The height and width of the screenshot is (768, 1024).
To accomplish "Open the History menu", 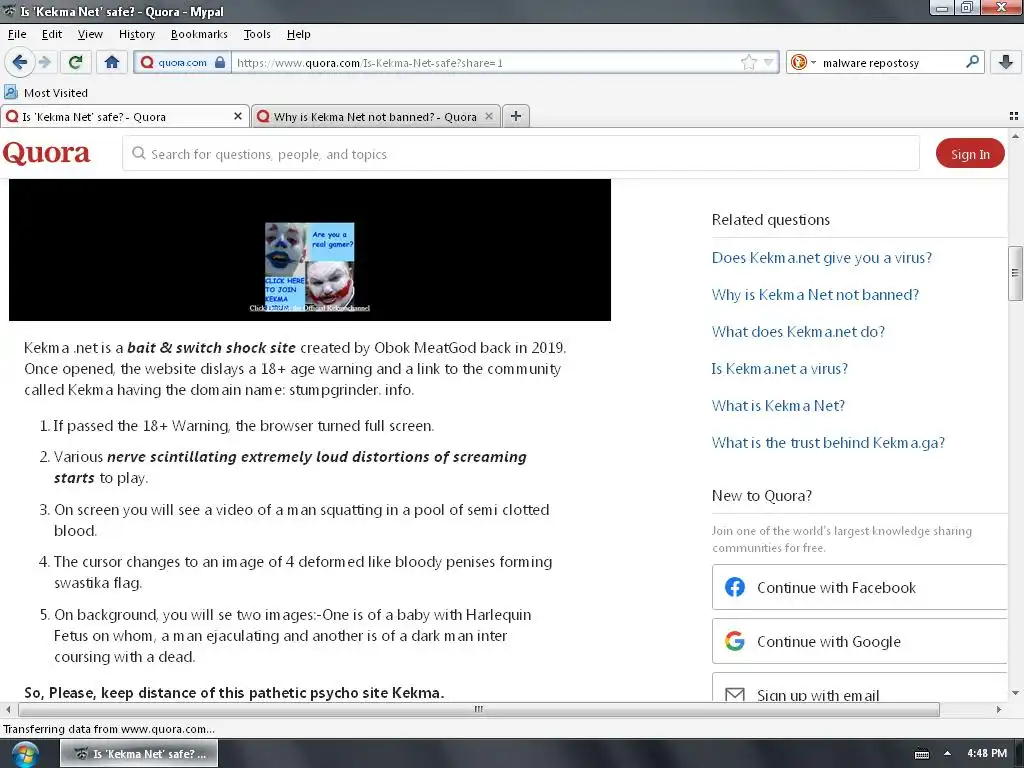I will point(136,34).
